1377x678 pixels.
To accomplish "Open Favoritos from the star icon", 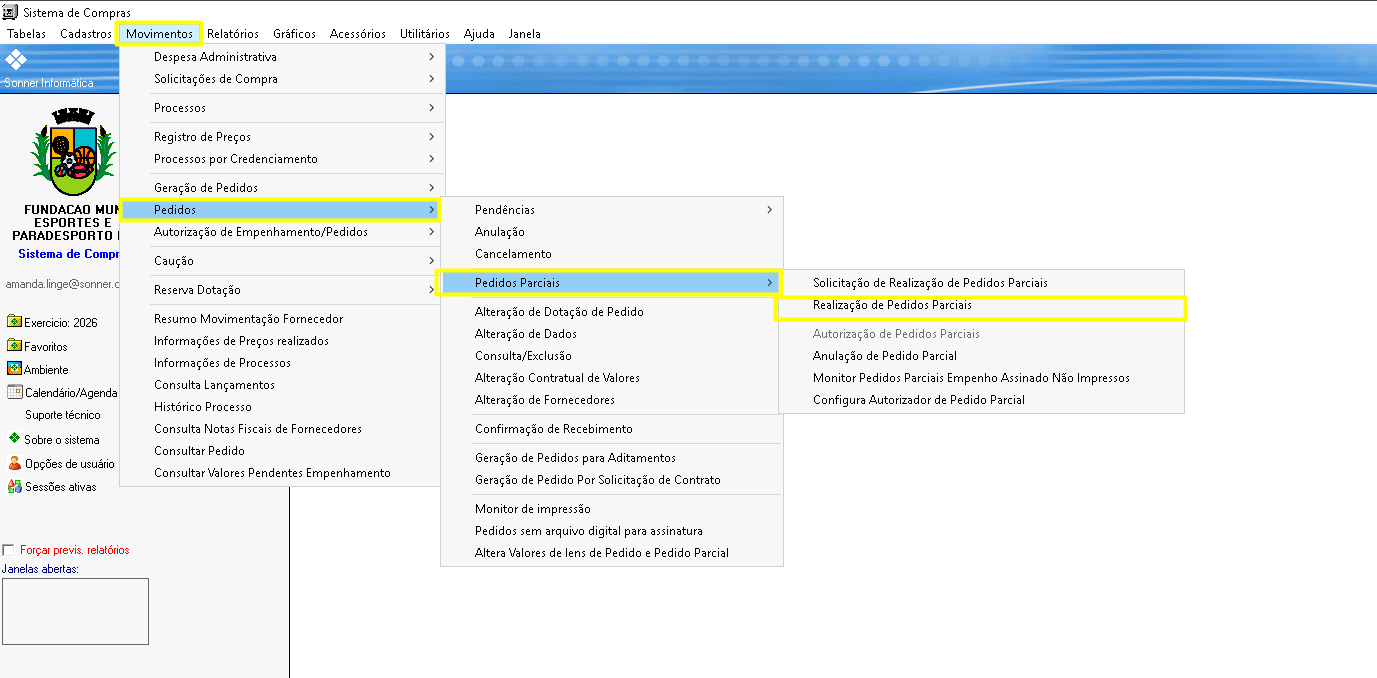I will click(14, 346).
